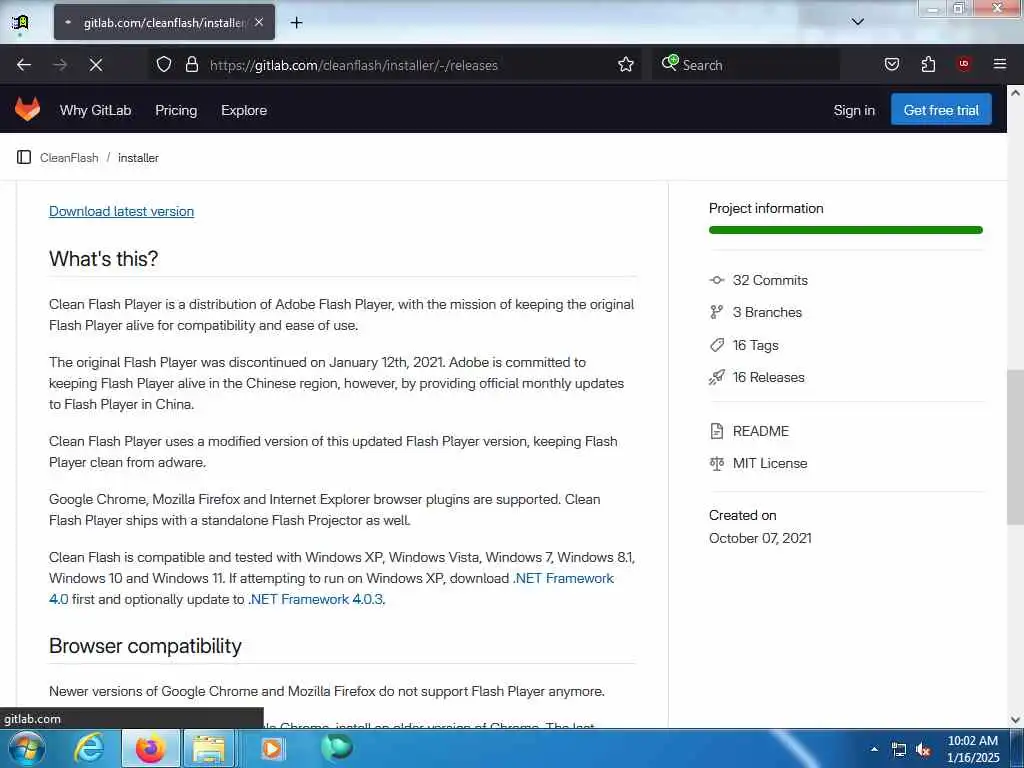Click the Tags label icon
Viewport: 1024px width, 768px height.
coord(716,345)
